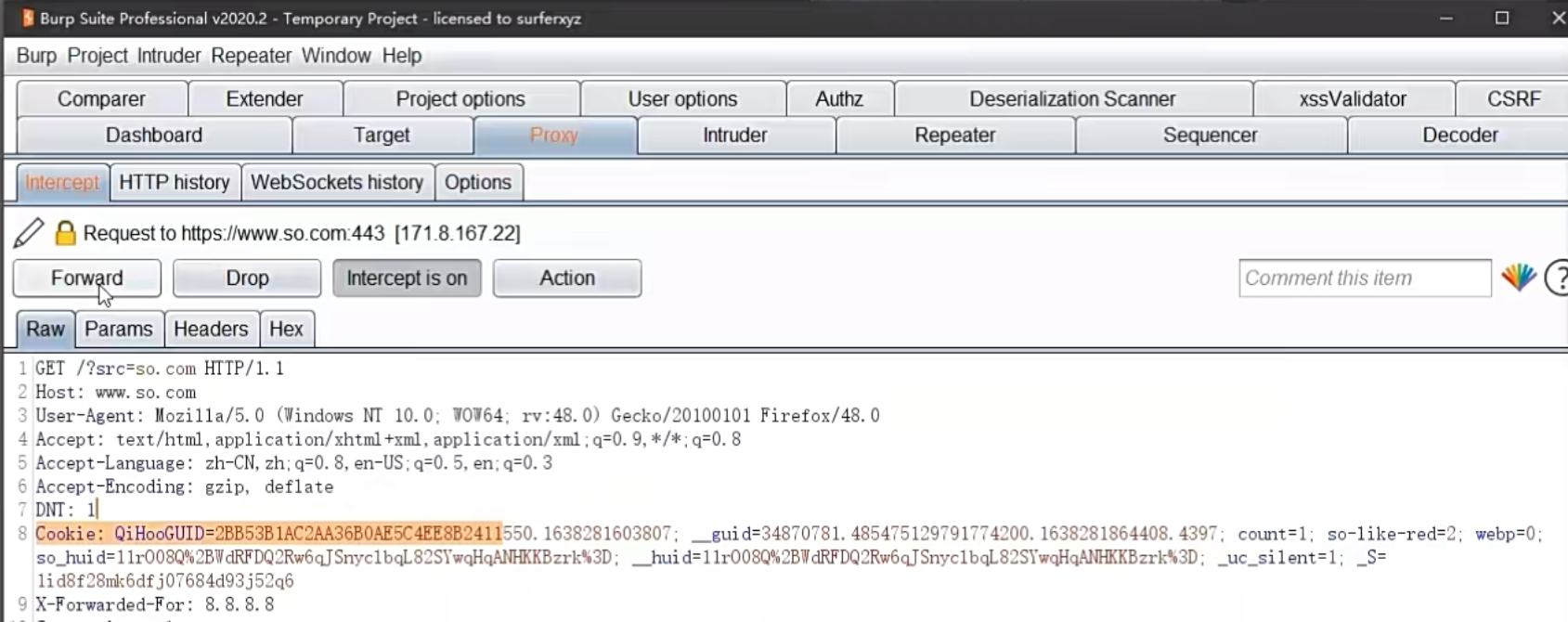1568x622 pixels.
Task: Drop the intercepted request
Action: tap(247, 278)
